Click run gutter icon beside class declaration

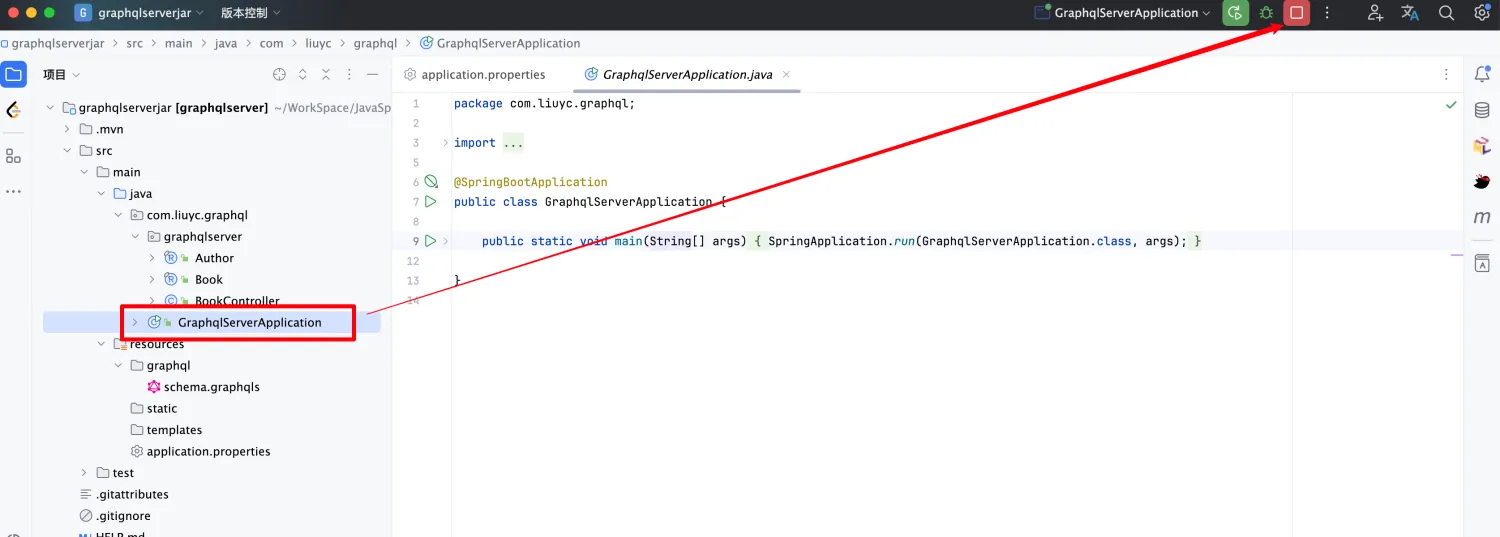point(431,201)
